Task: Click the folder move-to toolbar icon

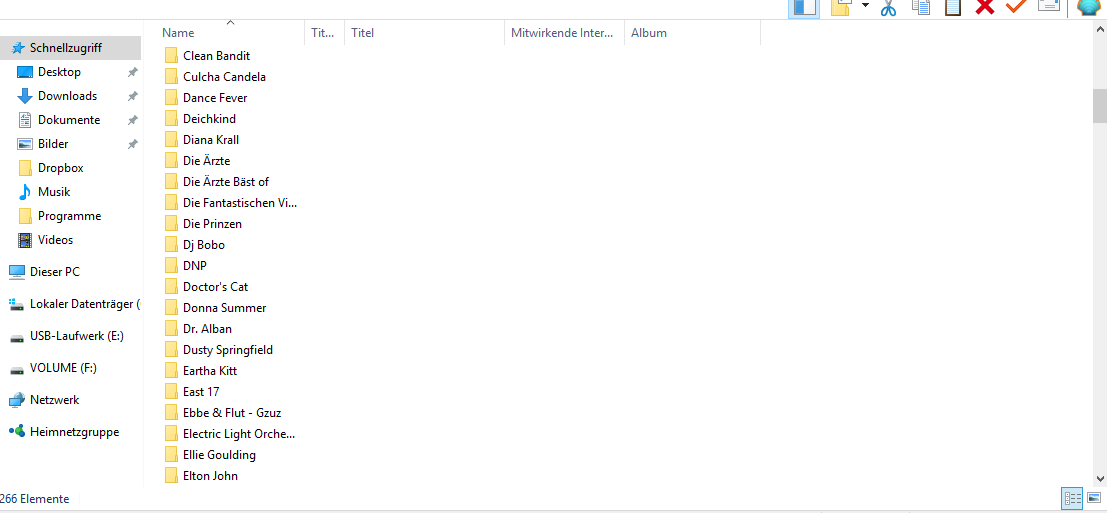Action: pos(842,7)
